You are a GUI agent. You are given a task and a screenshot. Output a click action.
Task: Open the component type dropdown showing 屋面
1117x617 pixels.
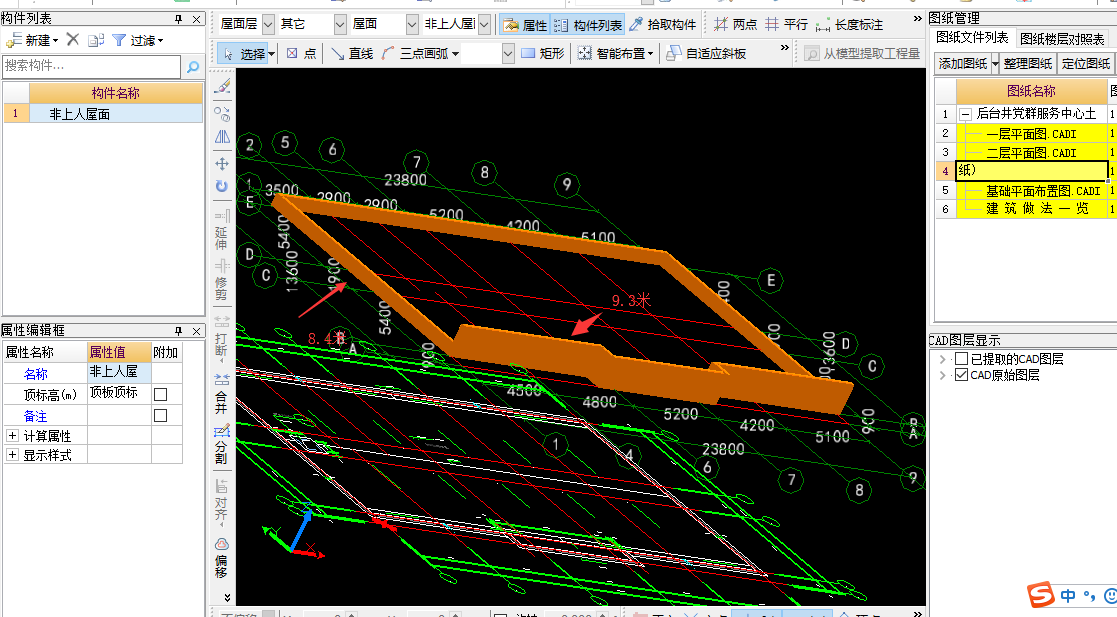coord(412,25)
